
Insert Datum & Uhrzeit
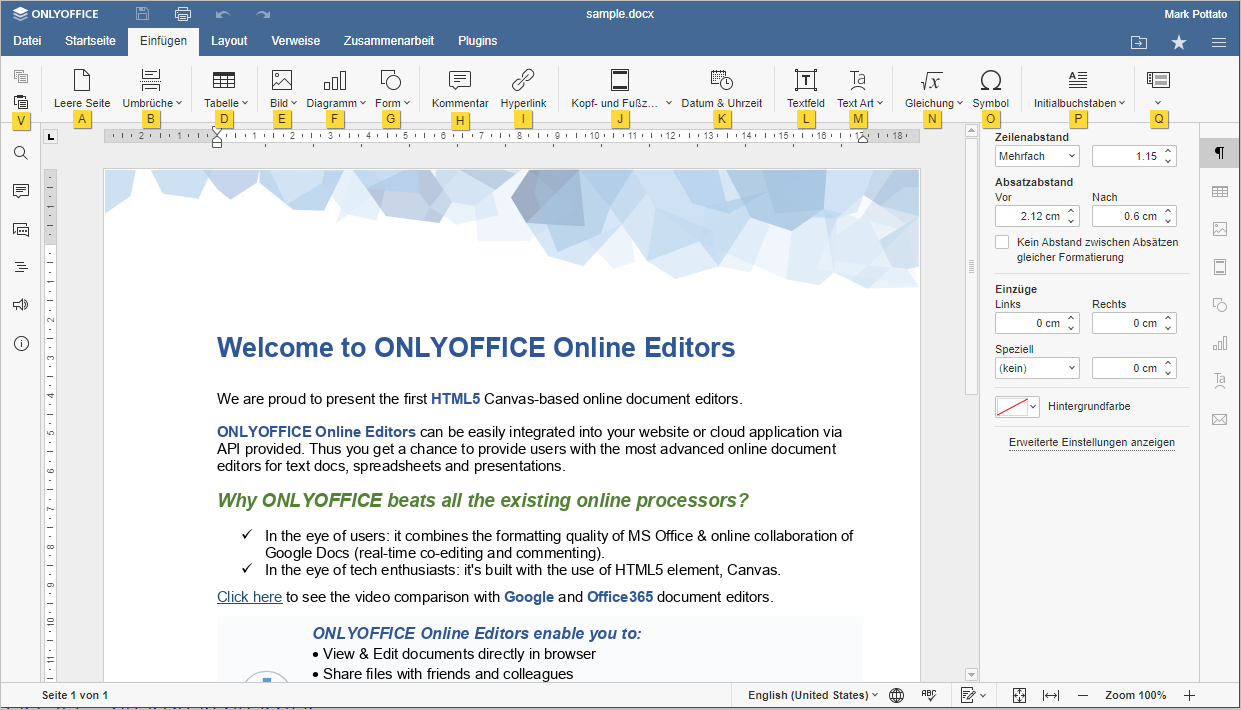[x=721, y=89]
